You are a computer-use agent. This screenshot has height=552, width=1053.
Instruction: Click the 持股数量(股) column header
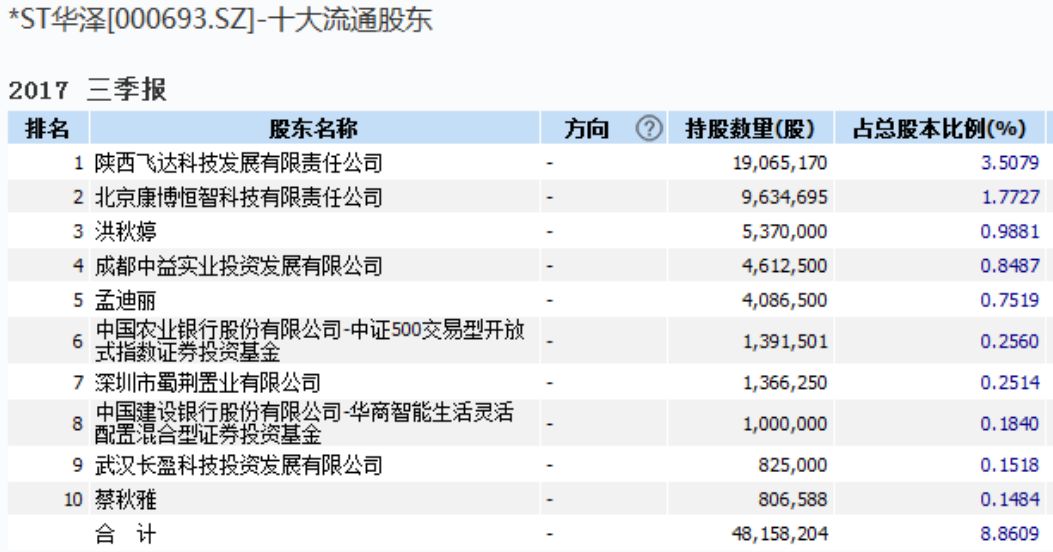(x=750, y=128)
